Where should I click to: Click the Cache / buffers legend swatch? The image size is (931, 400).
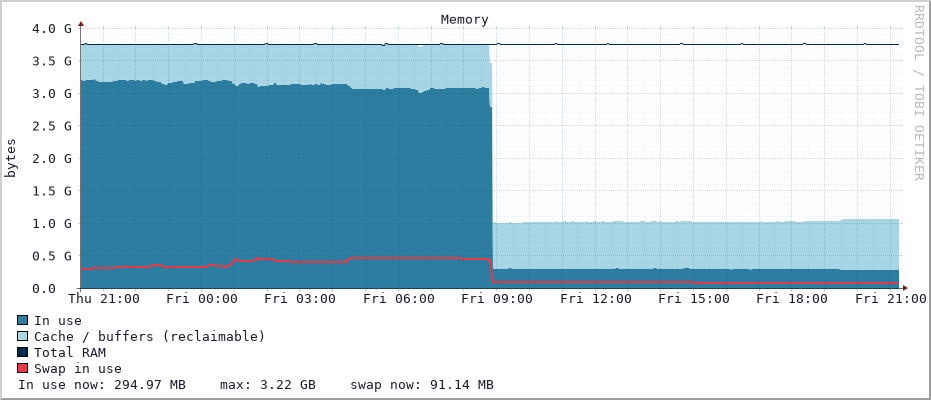coord(23,336)
